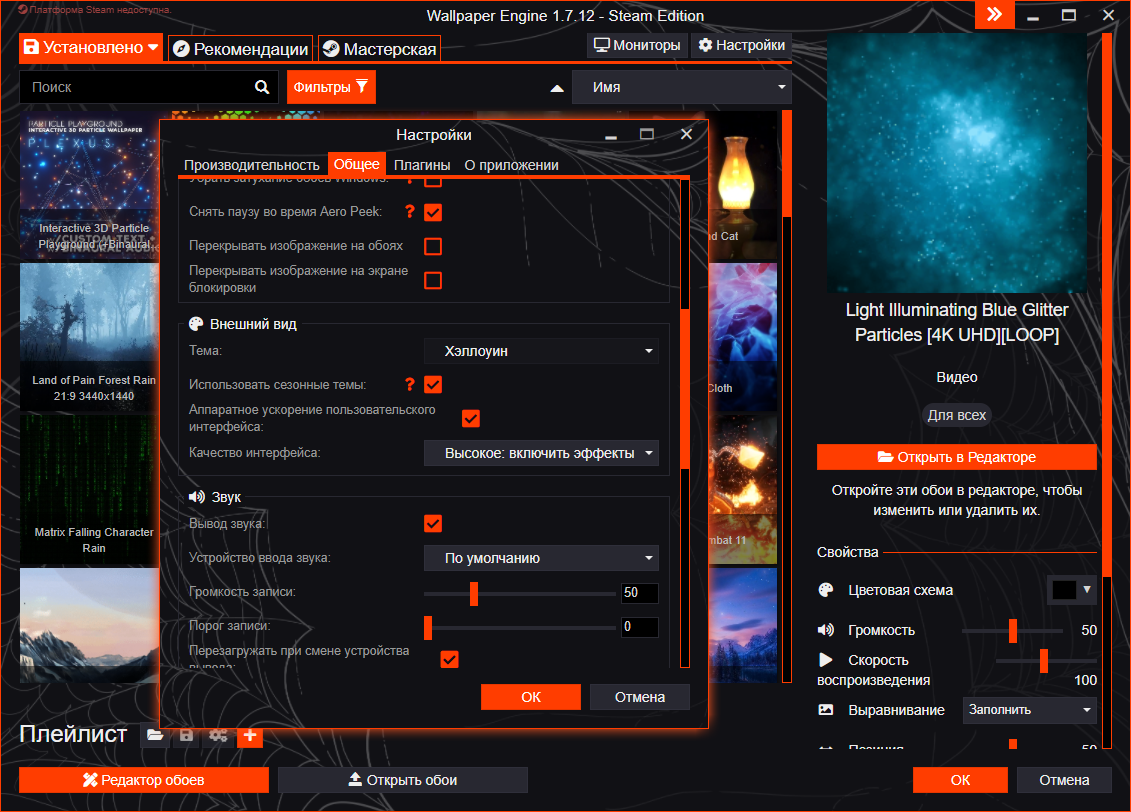Switch to Плагины tab
1131x812 pixels.
point(422,165)
